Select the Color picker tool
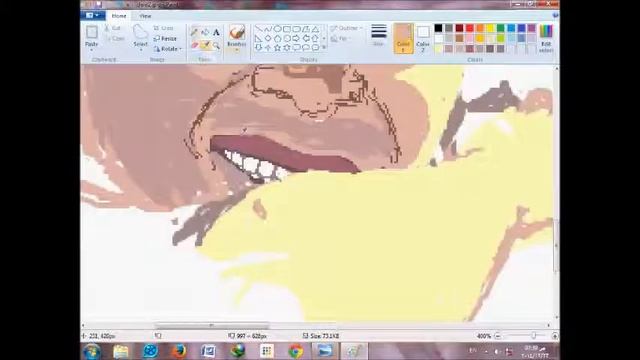640x360 pixels. pos(205,45)
